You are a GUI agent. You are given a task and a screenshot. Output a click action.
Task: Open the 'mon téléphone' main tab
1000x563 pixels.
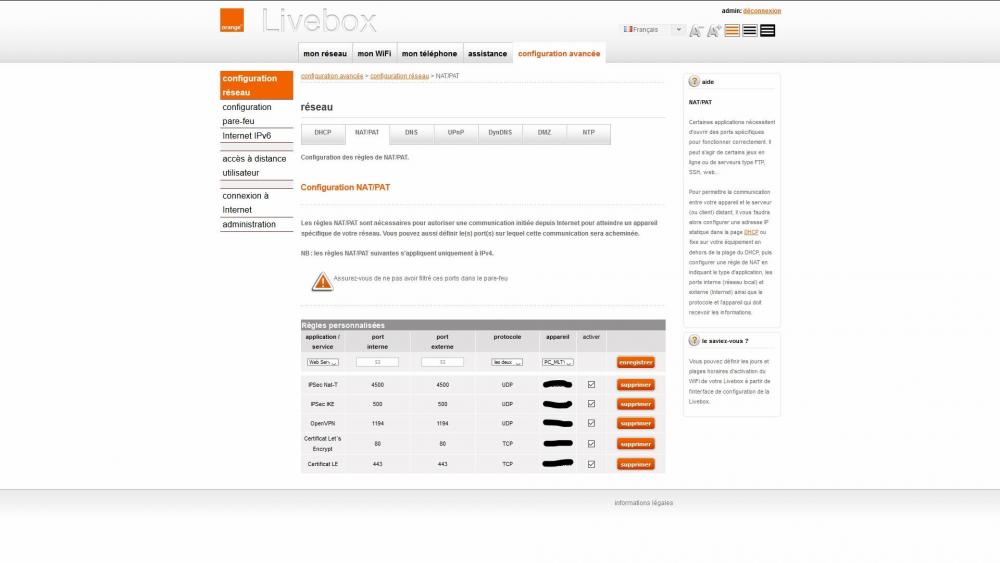429,54
